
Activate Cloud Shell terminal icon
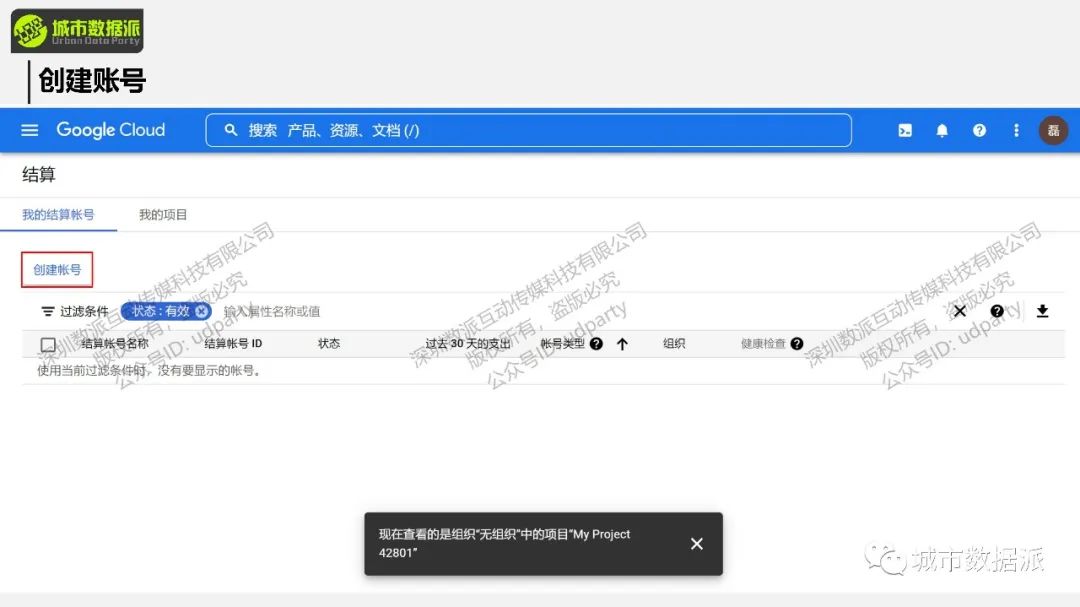[x=905, y=130]
